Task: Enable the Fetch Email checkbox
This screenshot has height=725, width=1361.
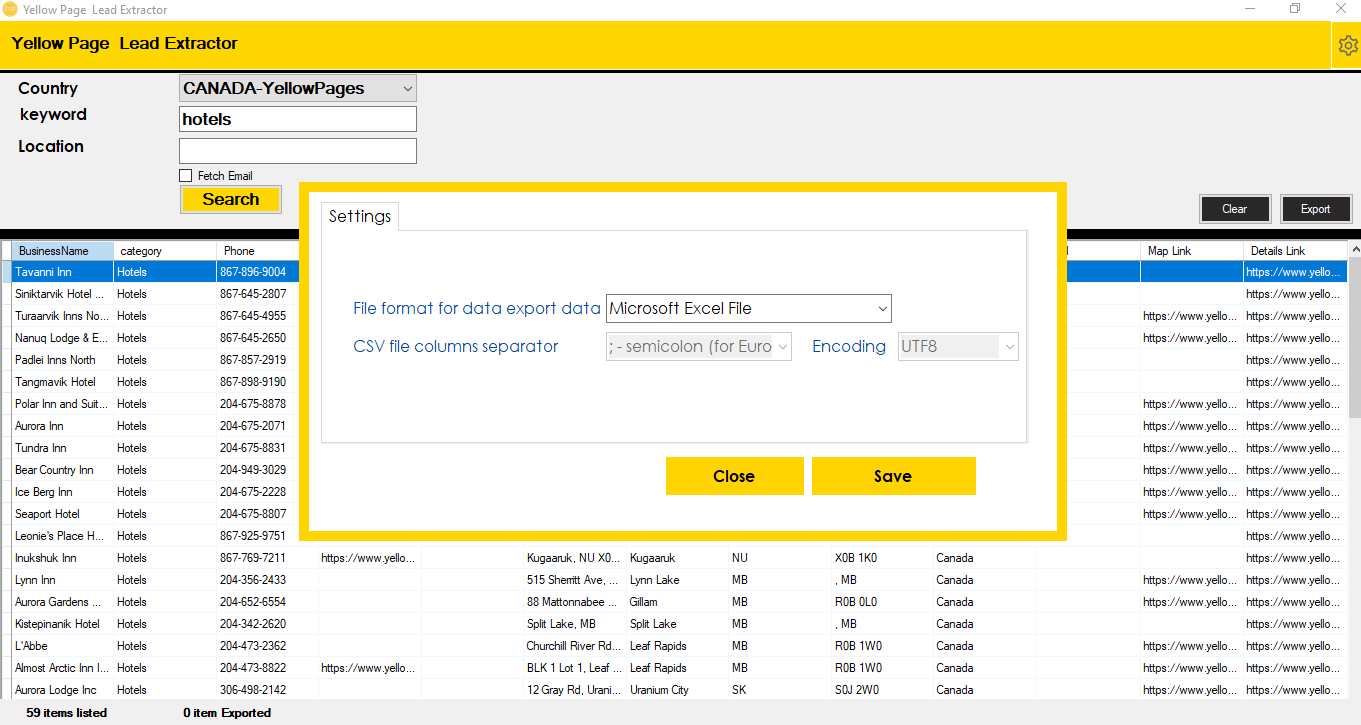Action: point(186,174)
